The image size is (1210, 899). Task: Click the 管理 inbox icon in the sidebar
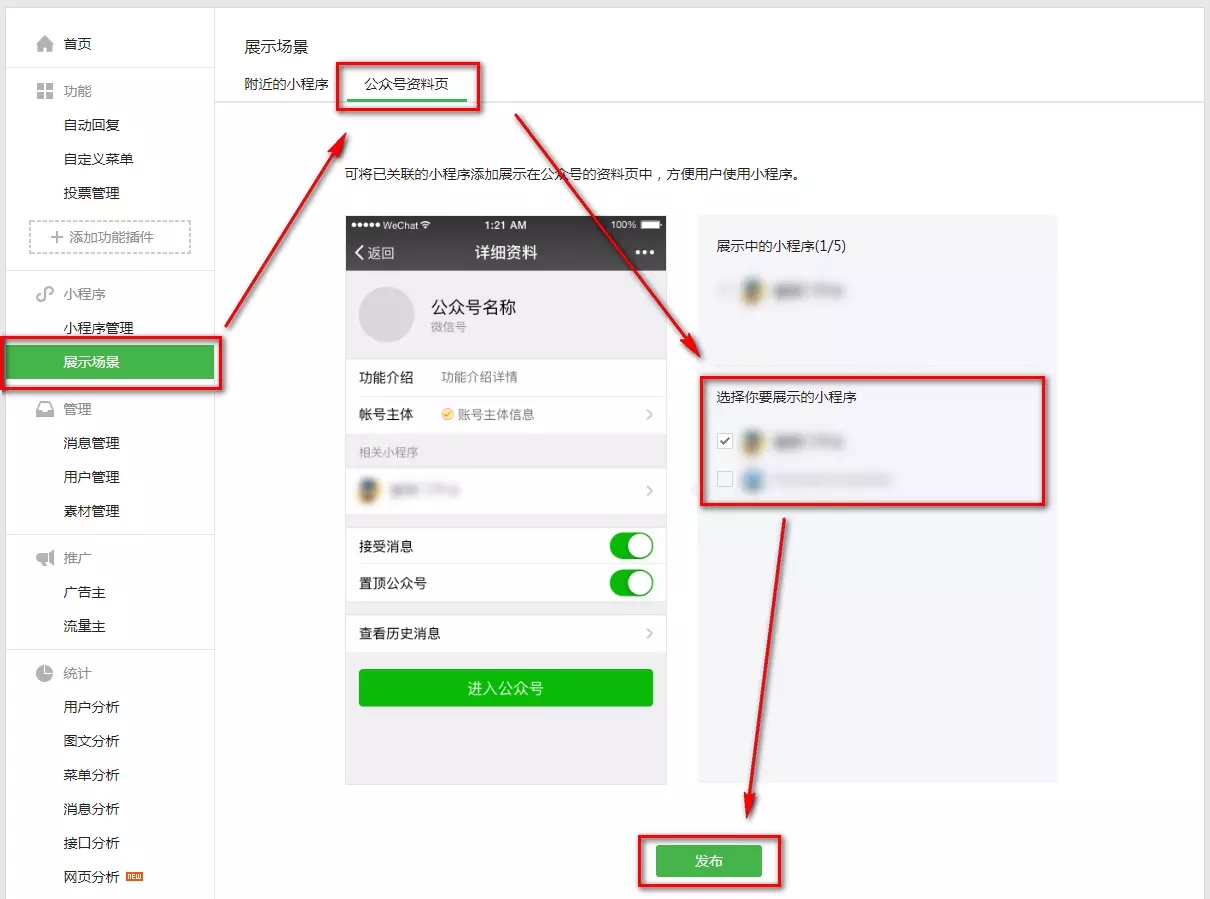click(x=44, y=409)
